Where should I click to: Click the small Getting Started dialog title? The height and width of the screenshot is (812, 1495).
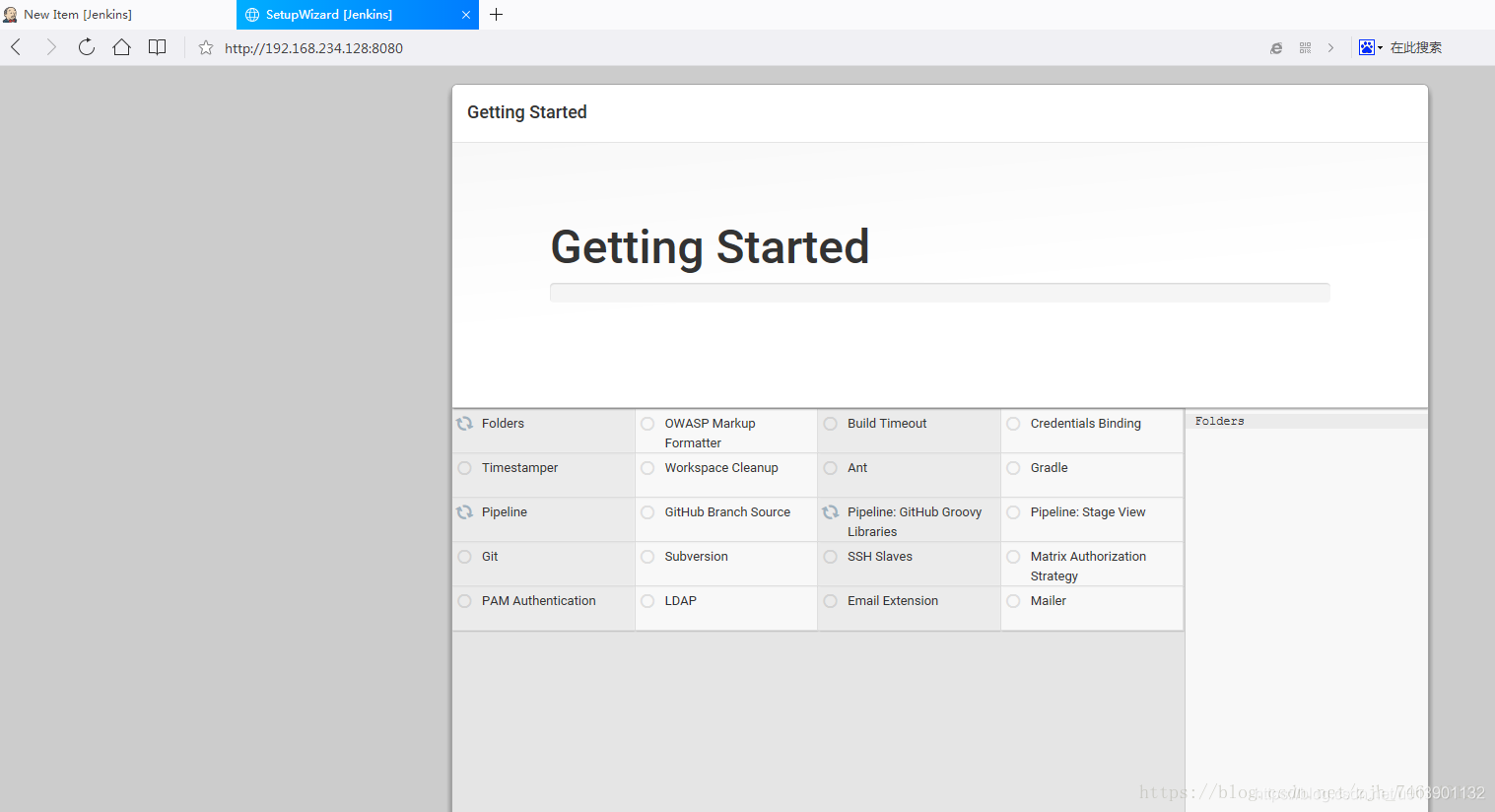(526, 112)
